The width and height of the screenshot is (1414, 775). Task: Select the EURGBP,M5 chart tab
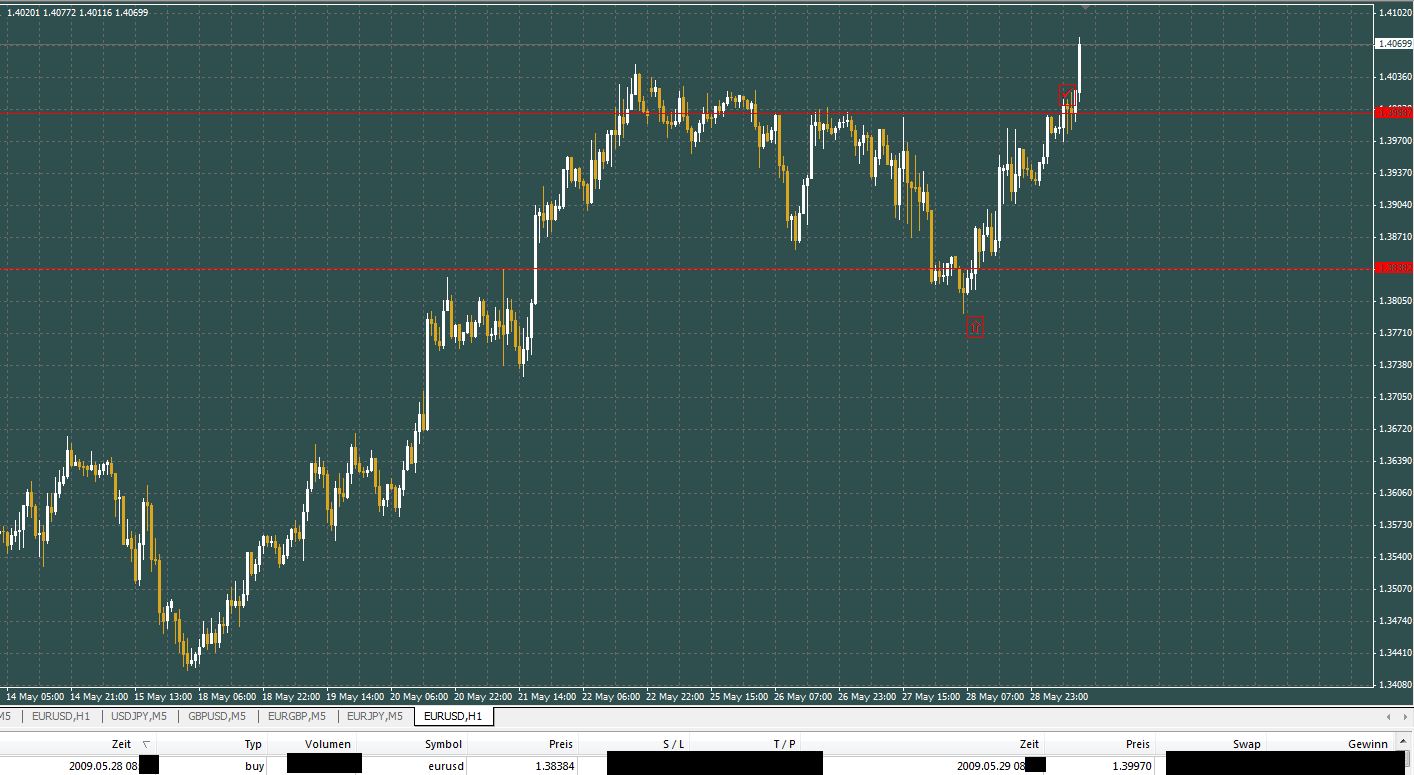(x=297, y=716)
